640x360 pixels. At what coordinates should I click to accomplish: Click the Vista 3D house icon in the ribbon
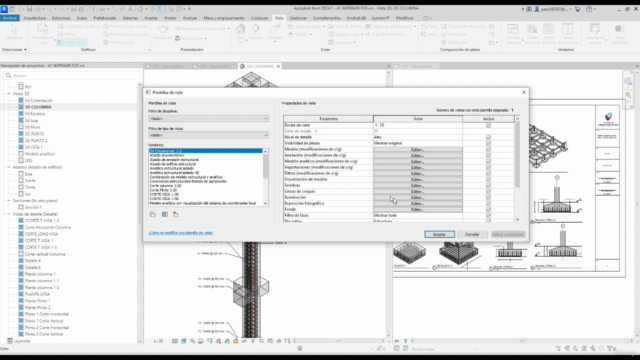(241, 29)
